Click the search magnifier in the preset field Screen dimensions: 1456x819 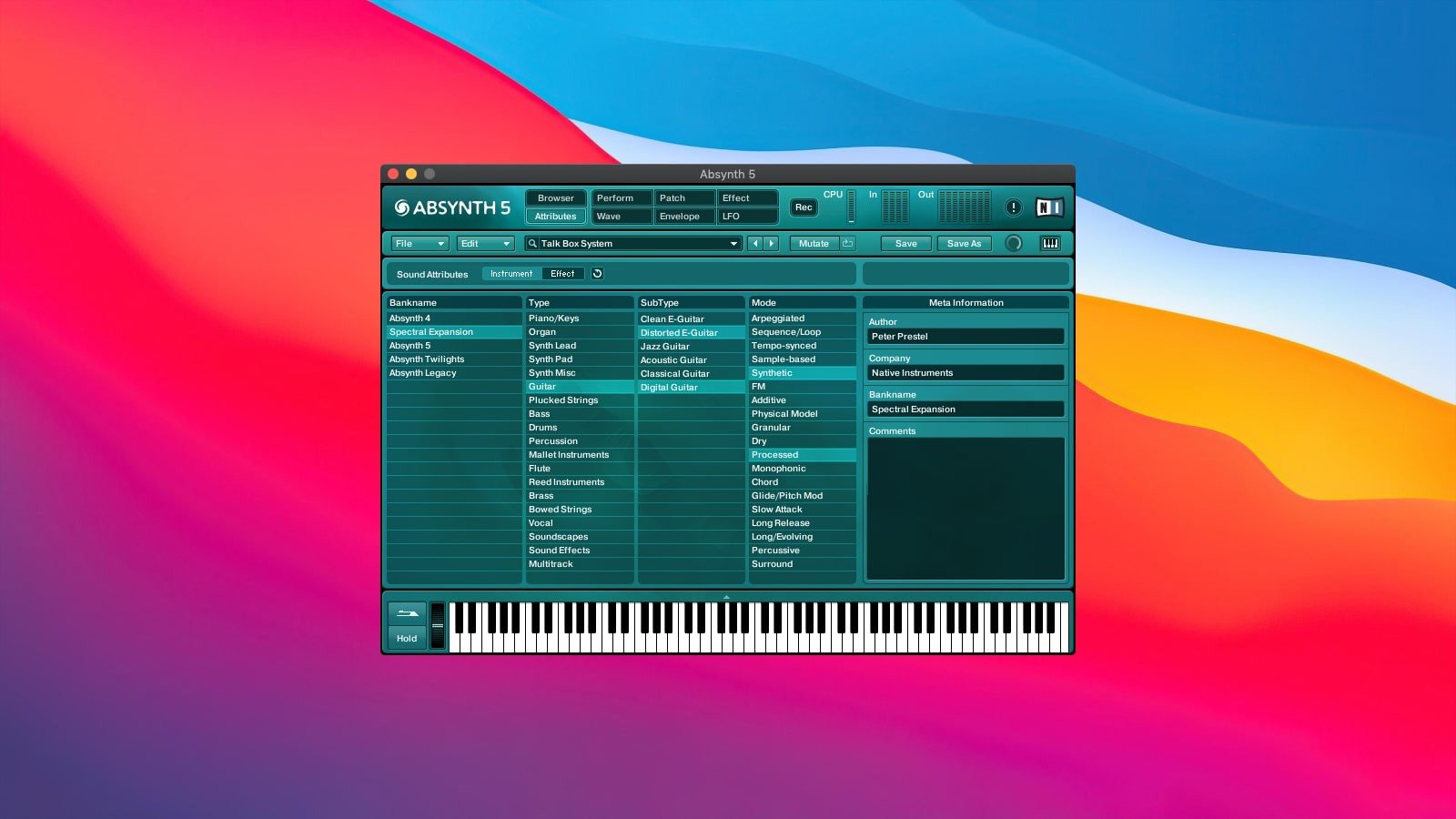coord(533,243)
